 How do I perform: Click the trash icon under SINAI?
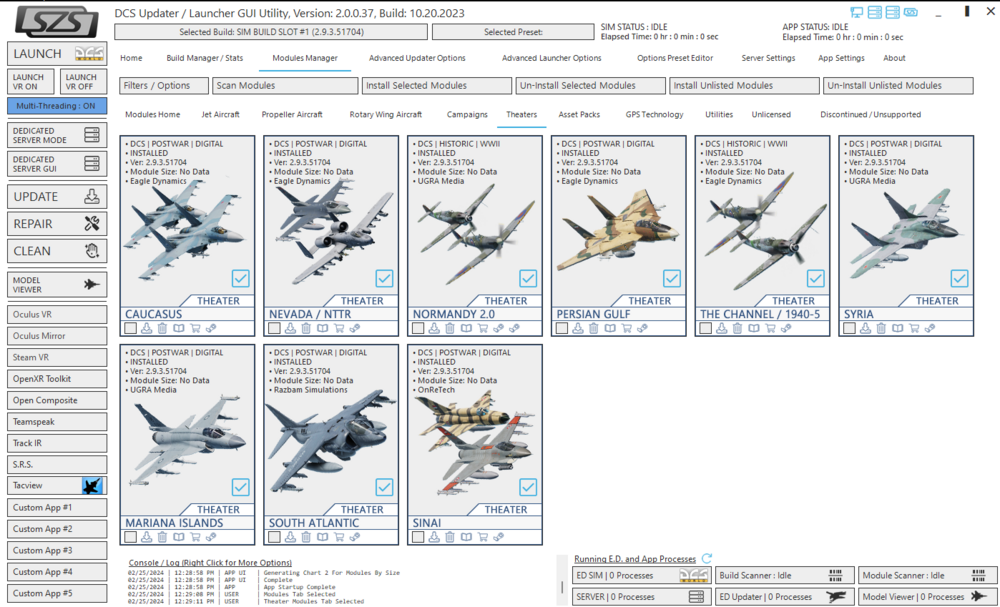(x=450, y=537)
